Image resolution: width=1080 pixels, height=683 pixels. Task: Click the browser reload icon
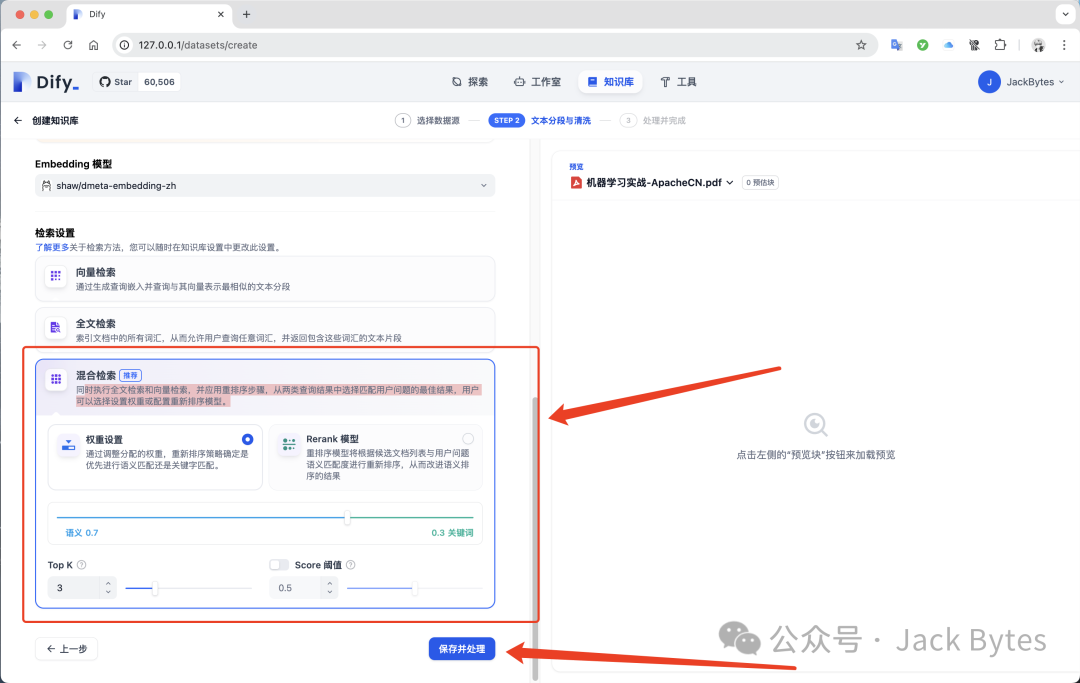[68, 45]
